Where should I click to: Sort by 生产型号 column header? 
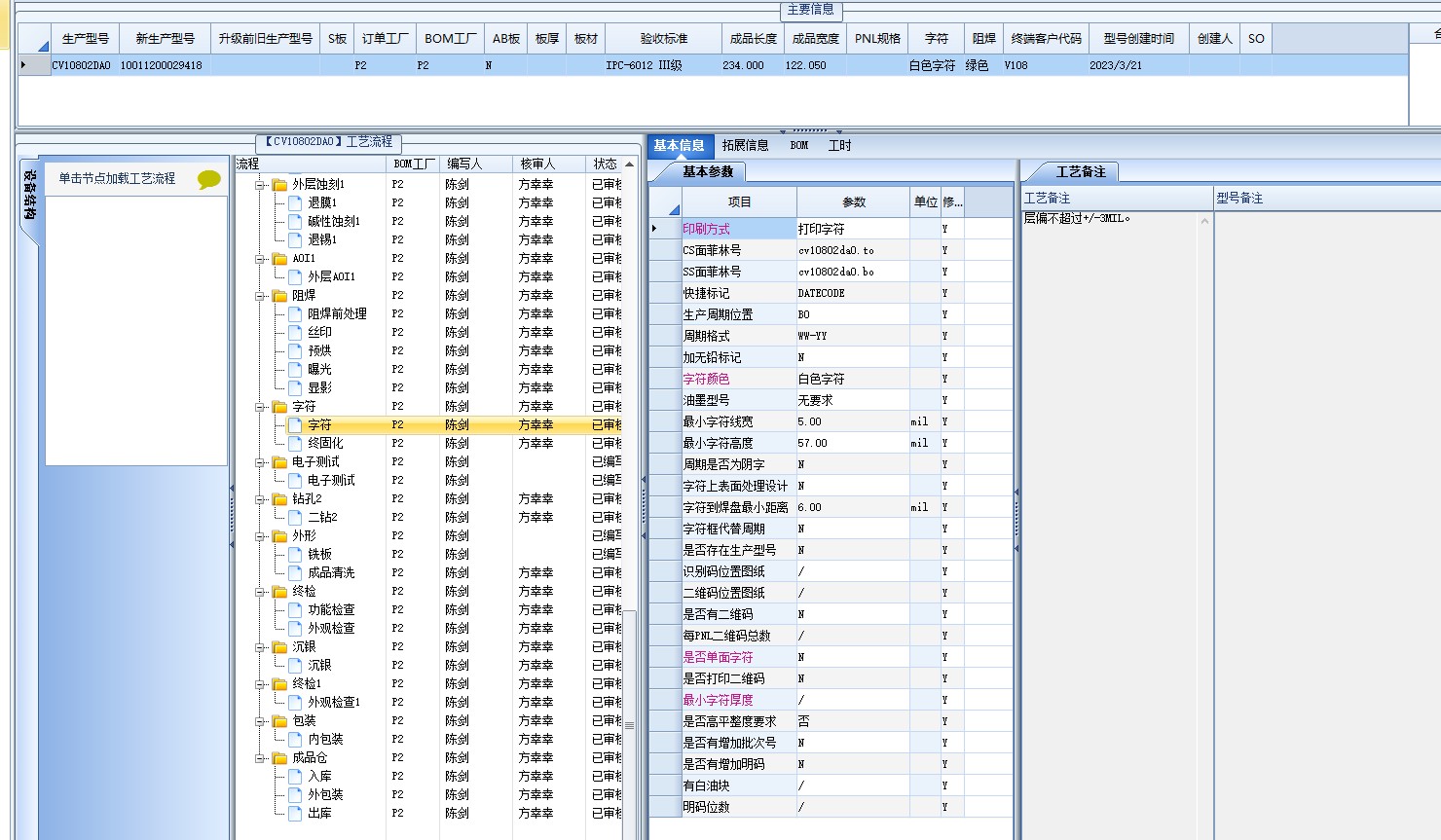(86, 39)
